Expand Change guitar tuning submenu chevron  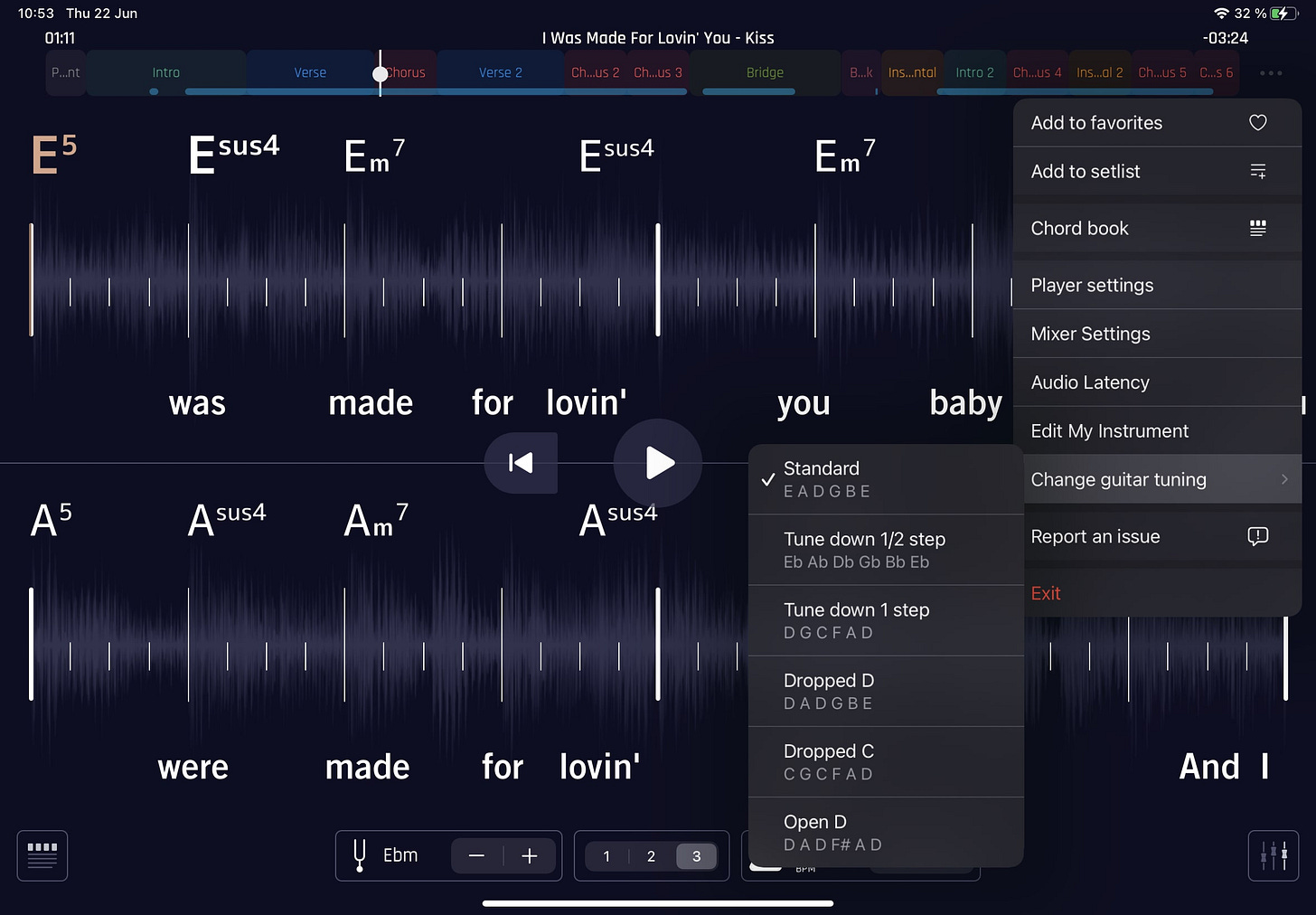tap(1284, 479)
